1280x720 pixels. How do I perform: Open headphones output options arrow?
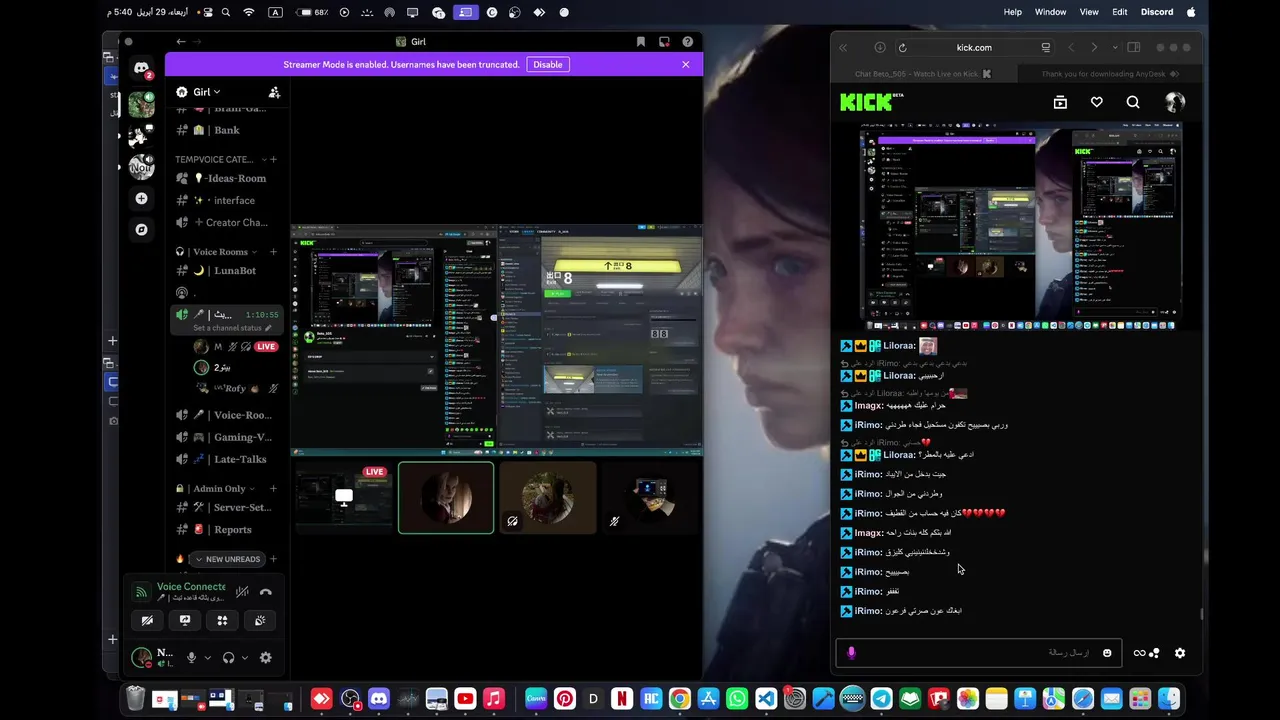245,657
